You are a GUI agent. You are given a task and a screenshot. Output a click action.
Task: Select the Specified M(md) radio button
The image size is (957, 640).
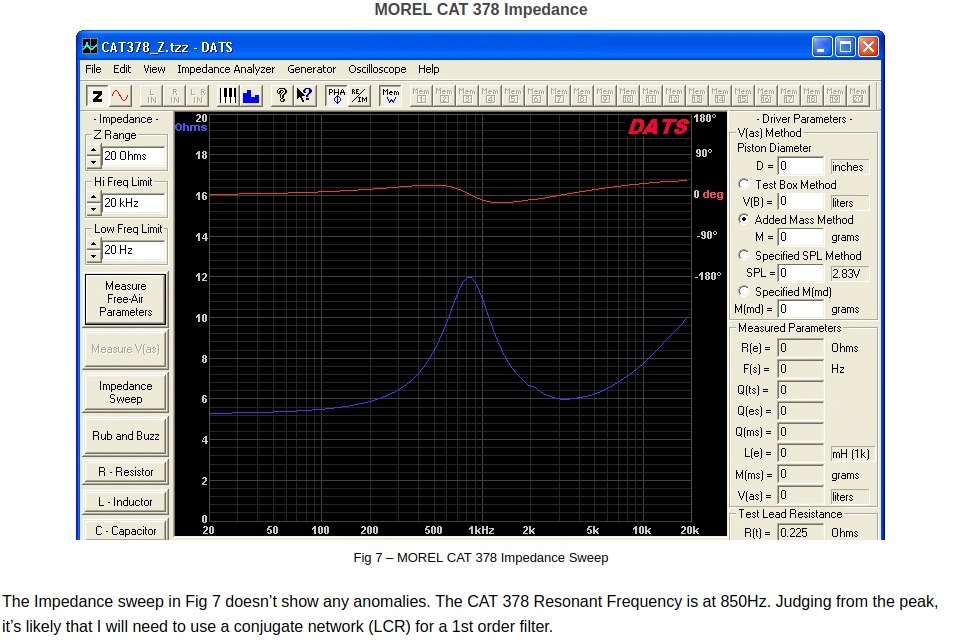tap(743, 291)
